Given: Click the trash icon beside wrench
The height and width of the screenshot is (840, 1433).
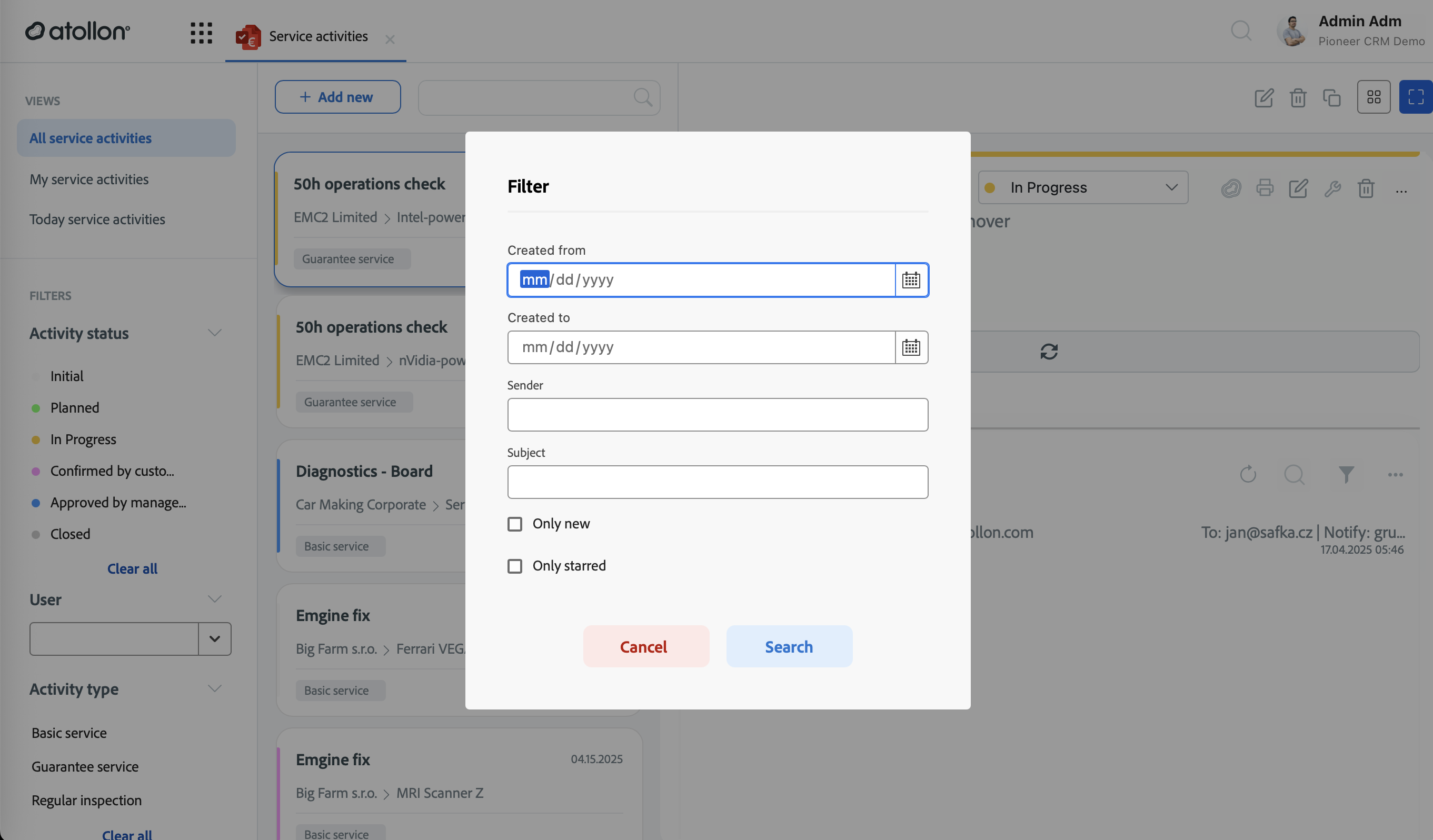Looking at the screenshot, I should [1366, 188].
